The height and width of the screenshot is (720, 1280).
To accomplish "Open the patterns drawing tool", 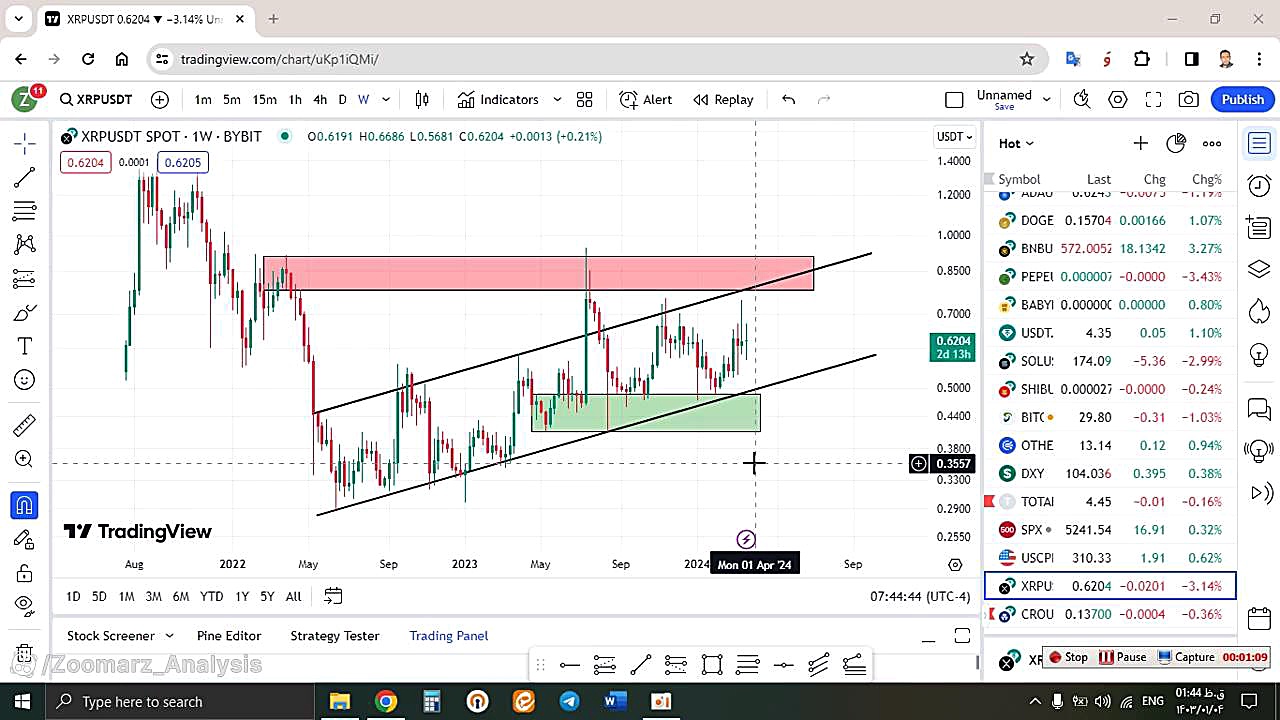I will [25, 244].
